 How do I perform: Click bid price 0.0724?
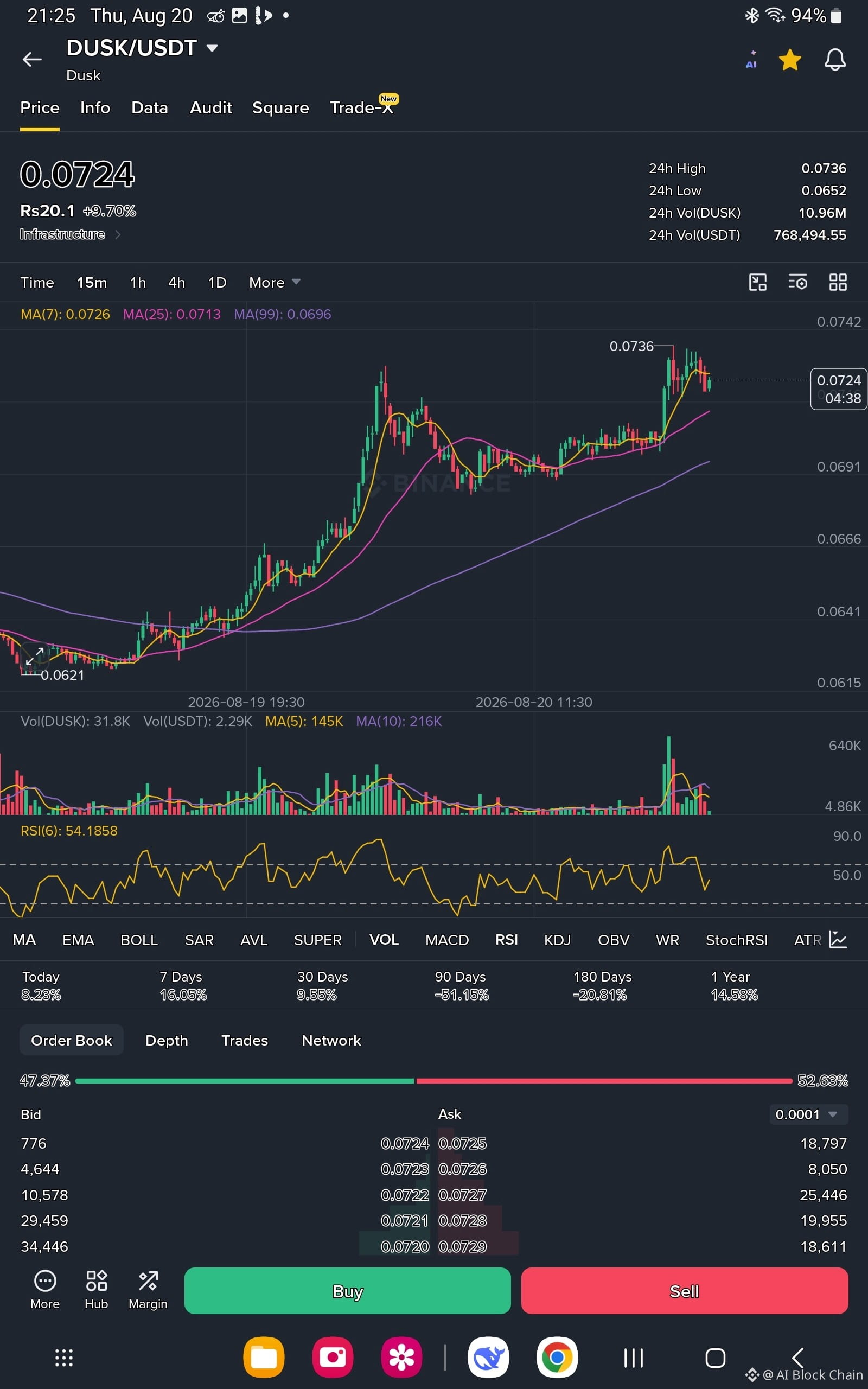405,1143
